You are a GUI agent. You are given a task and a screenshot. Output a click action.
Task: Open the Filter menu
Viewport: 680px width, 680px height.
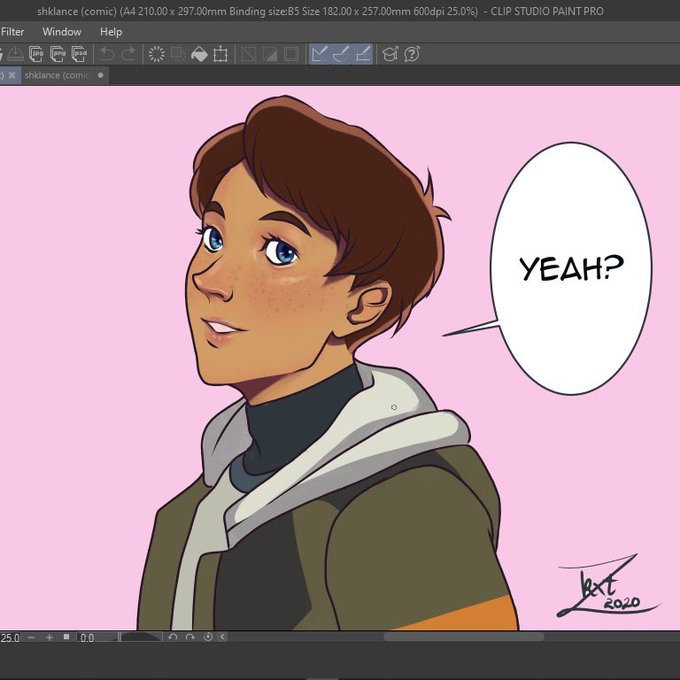click(x=12, y=32)
